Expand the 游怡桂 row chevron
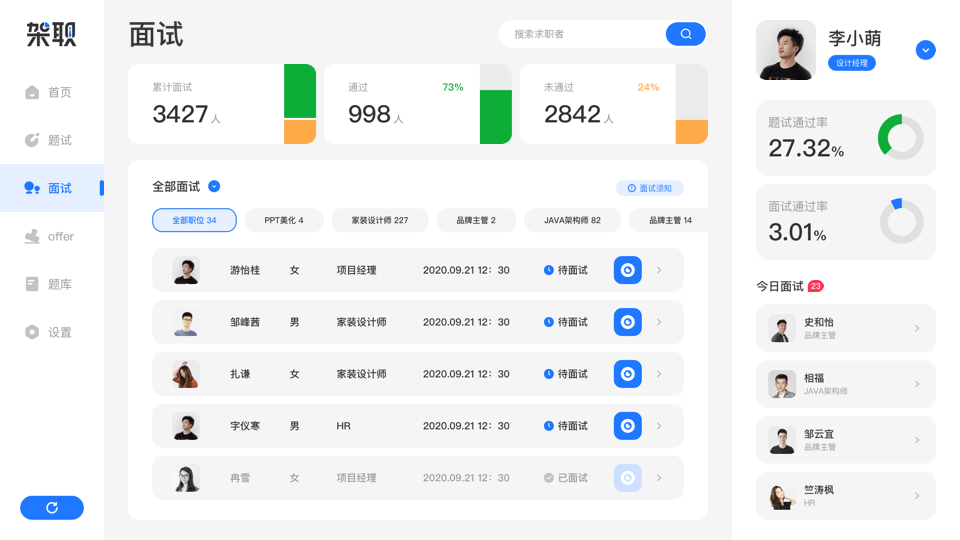Image resolution: width=960 pixels, height=540 pixels. [x=659, y=270]
